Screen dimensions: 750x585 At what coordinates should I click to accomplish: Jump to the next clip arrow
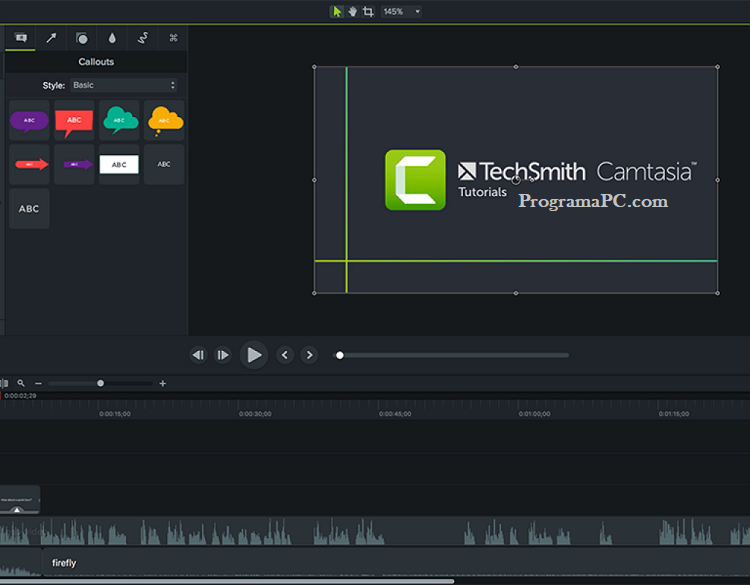click(x=309, y=355)
